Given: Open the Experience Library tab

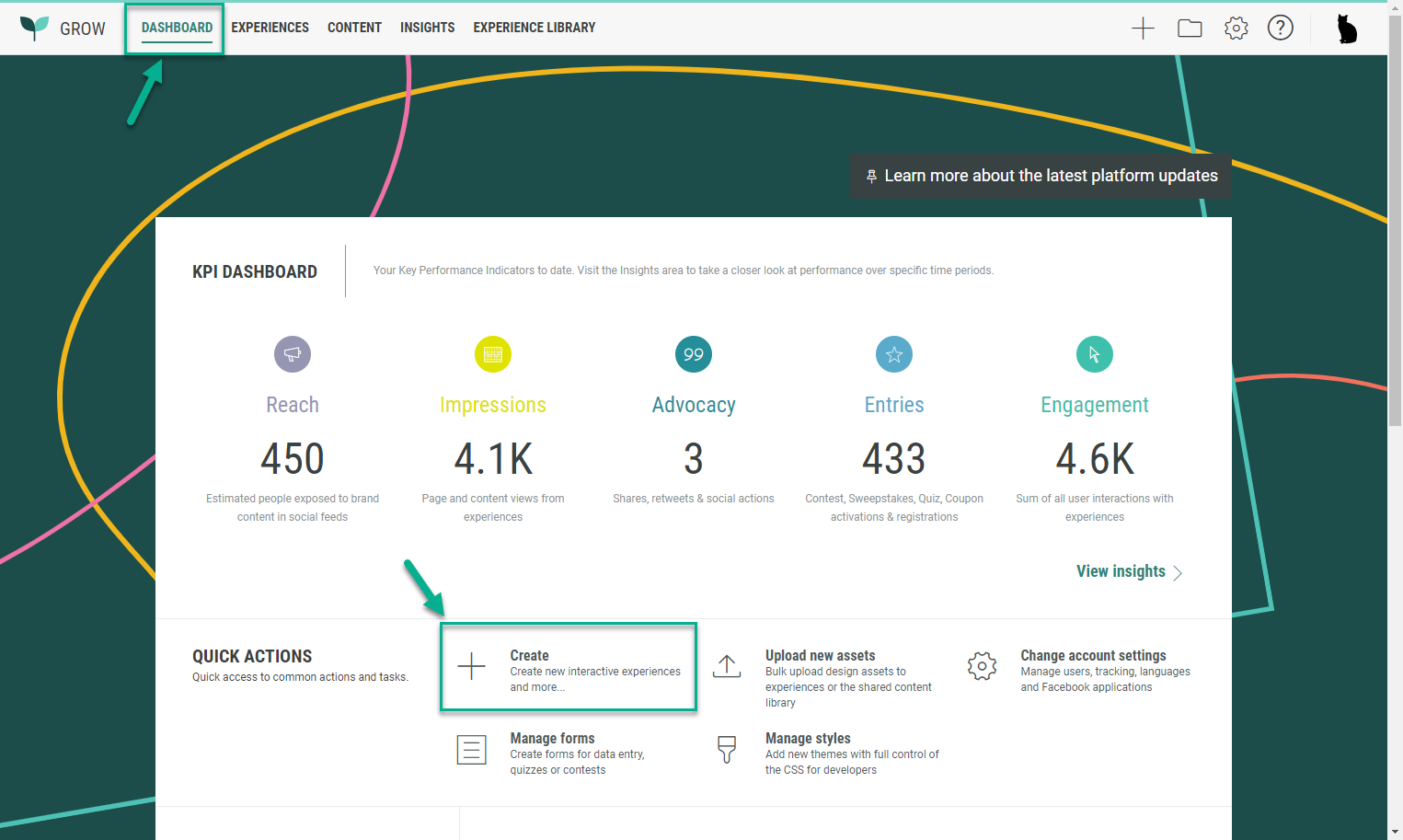Looking at the screenshot, I should coord(534,28).
